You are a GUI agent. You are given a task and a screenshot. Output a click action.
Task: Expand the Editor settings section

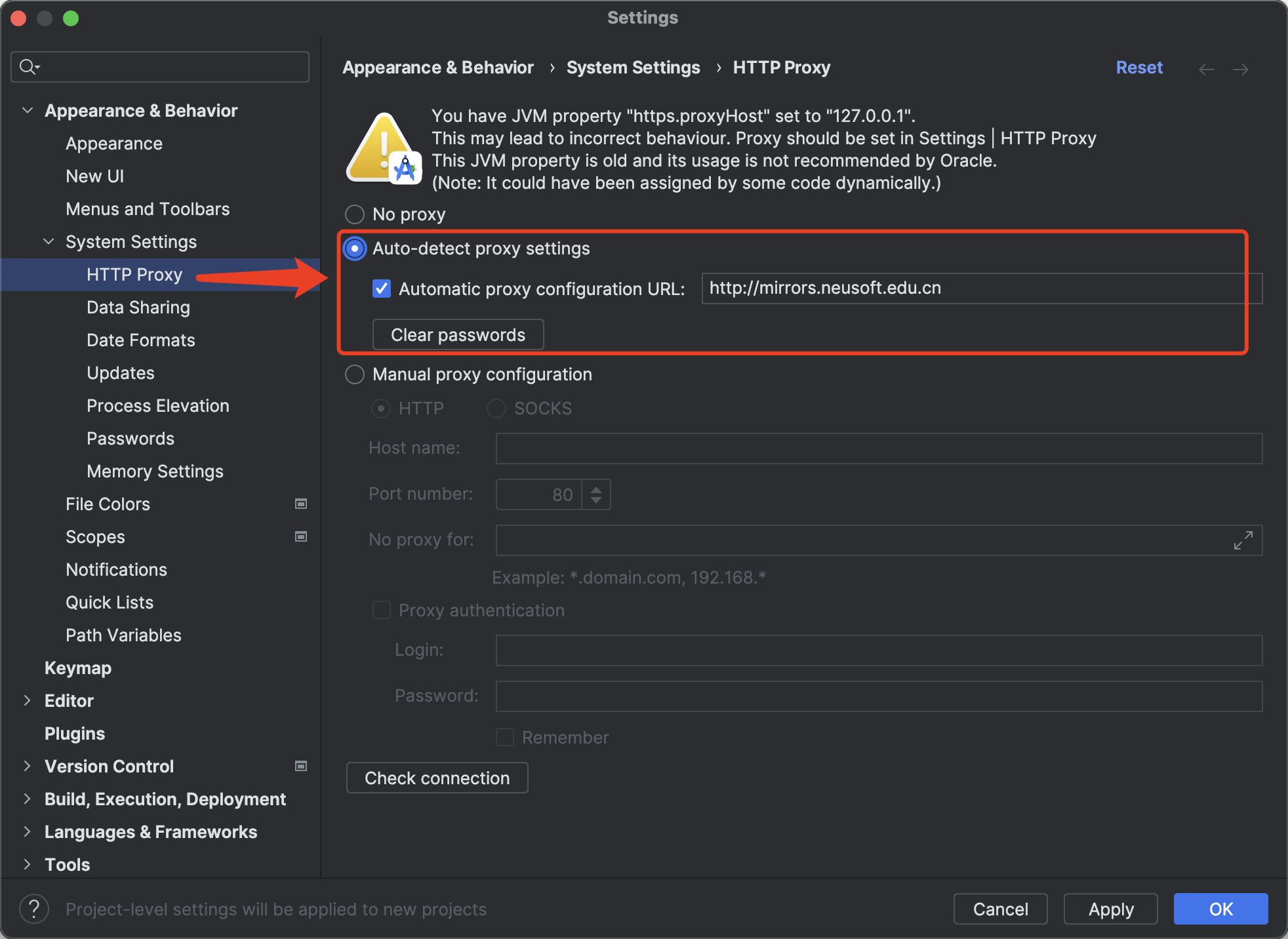point(28,701)
